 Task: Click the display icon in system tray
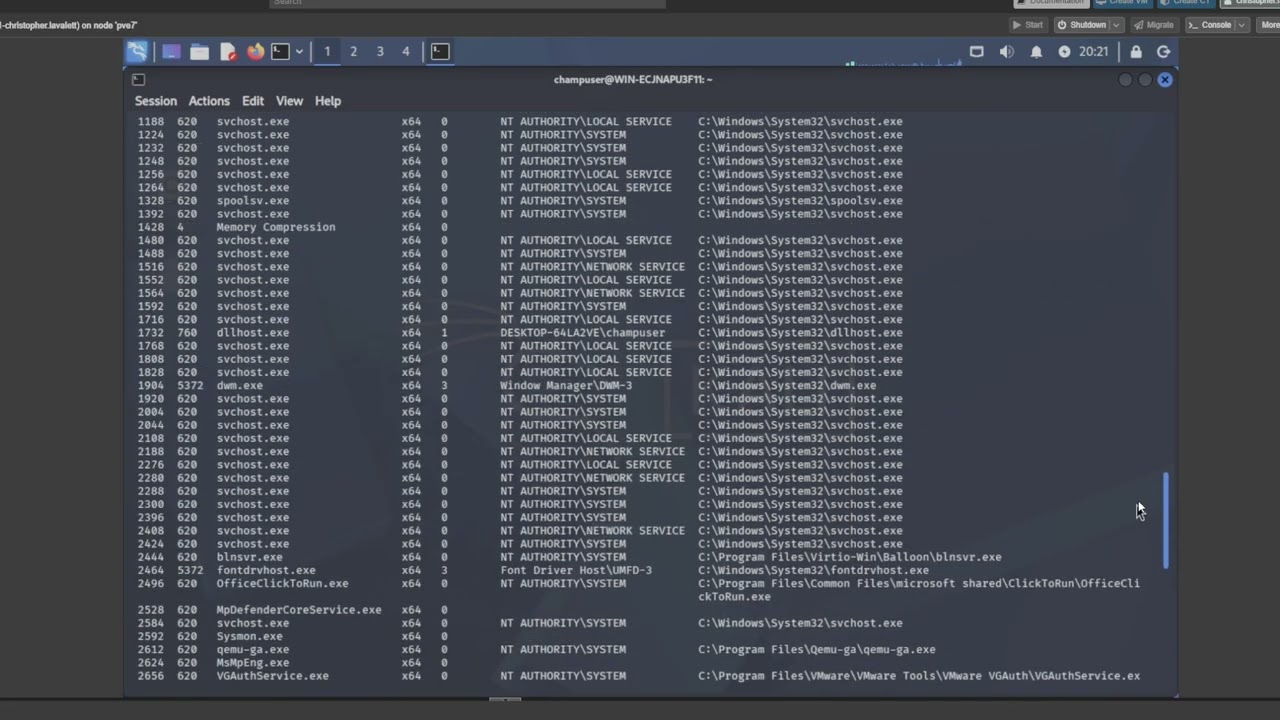[x=977, y=52]
